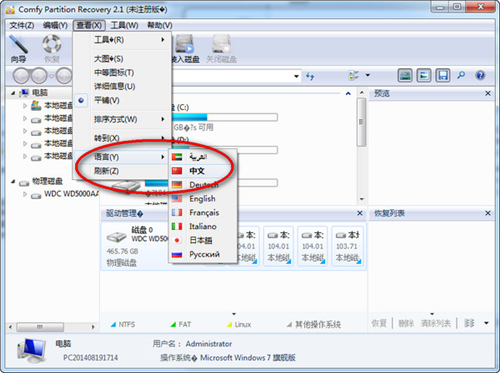Move the tree pane horizontal scrollbar thumb

point(40,327)
